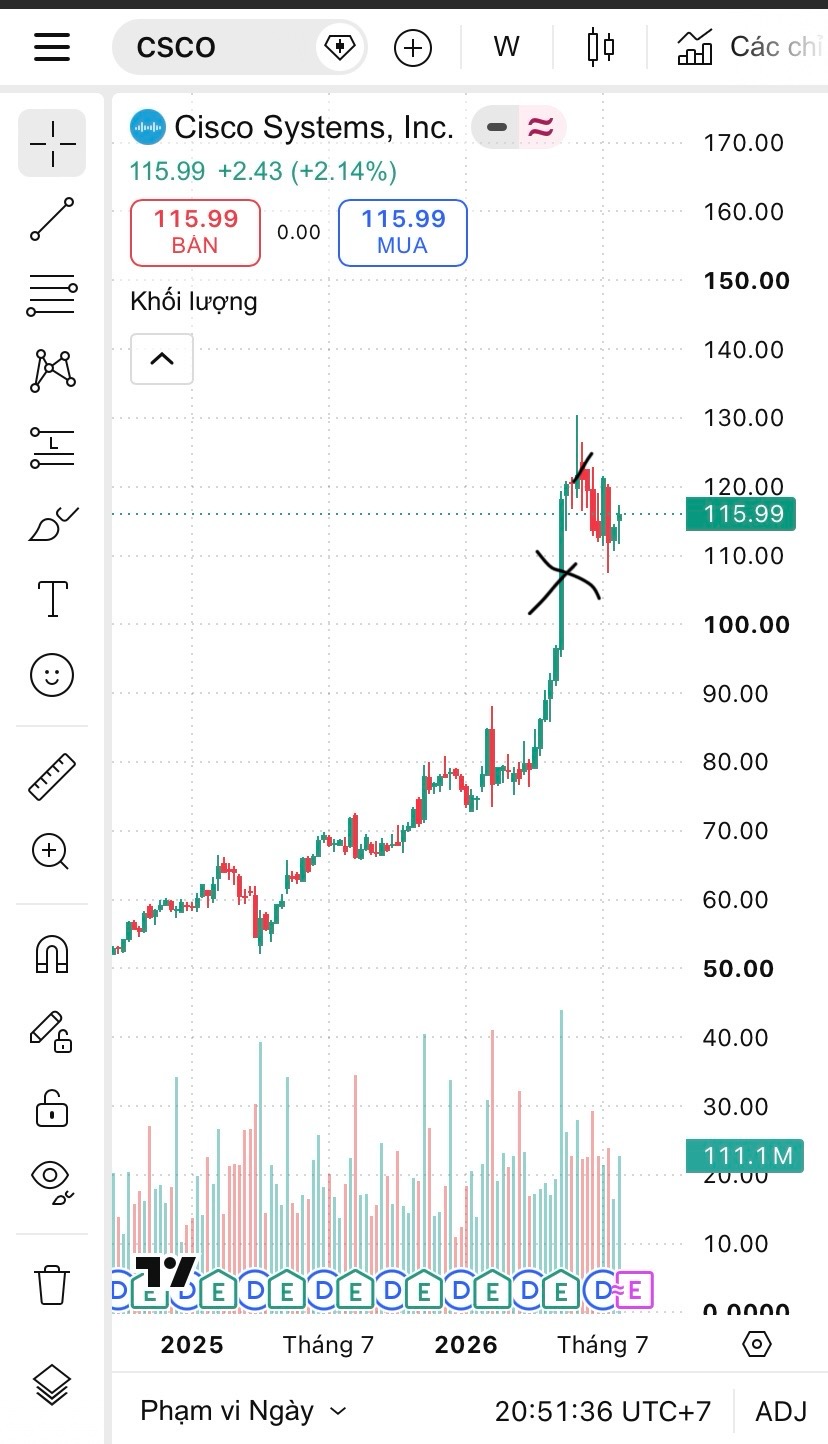Hide all drawings with the eye icon
The image size is (828, 1444).
click(x=52, y=1180)
